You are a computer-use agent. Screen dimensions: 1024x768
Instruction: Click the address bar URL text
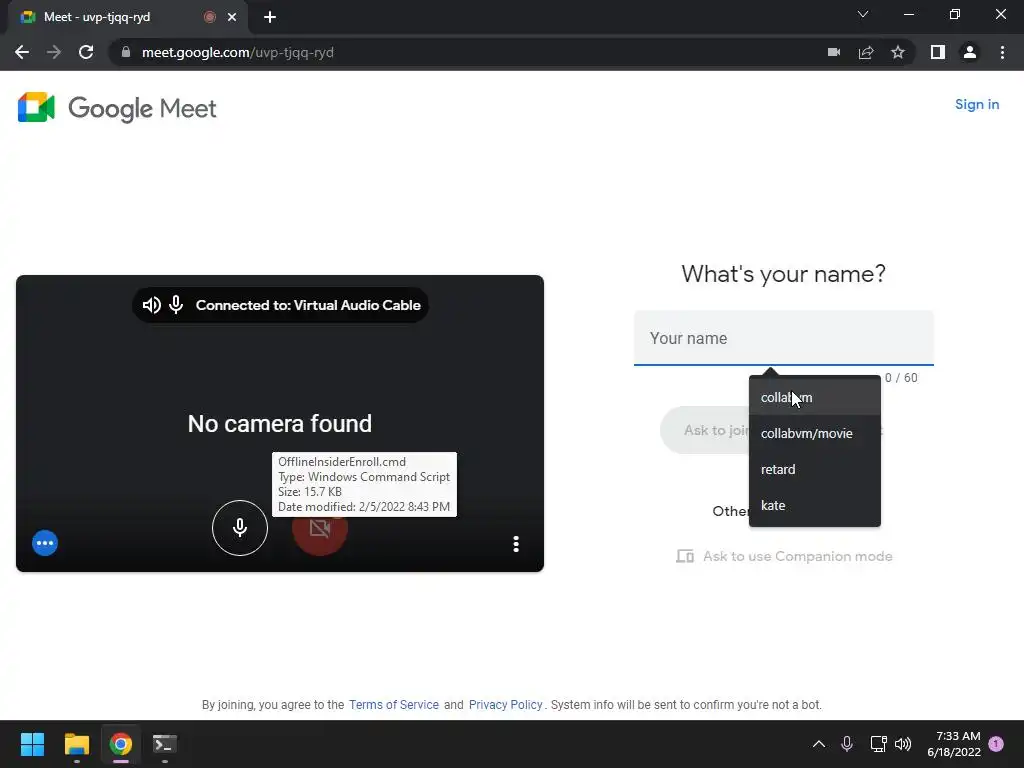(x=238, y=52)
